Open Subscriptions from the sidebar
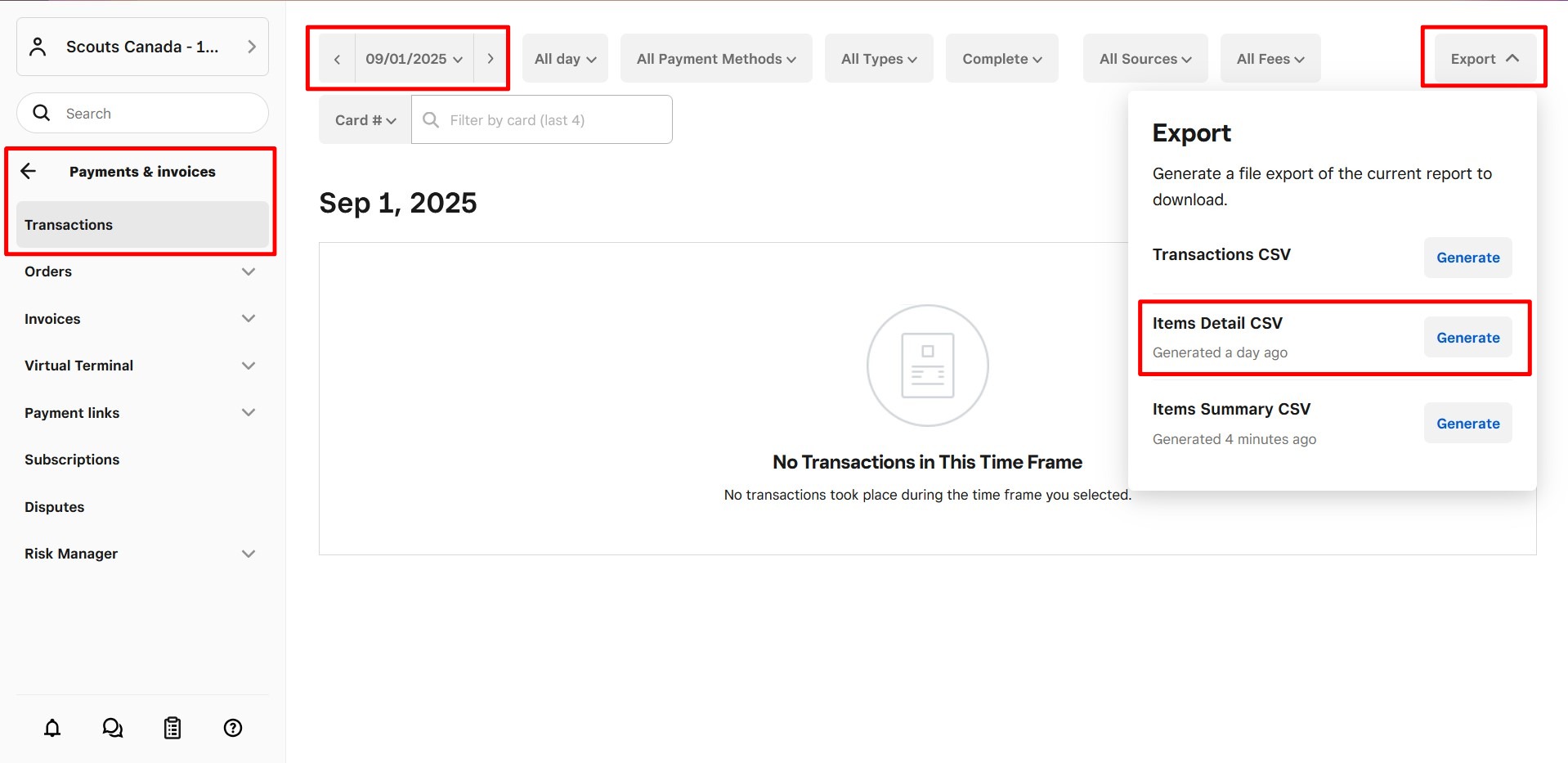The image size is (1568, 763). [72, 460]
